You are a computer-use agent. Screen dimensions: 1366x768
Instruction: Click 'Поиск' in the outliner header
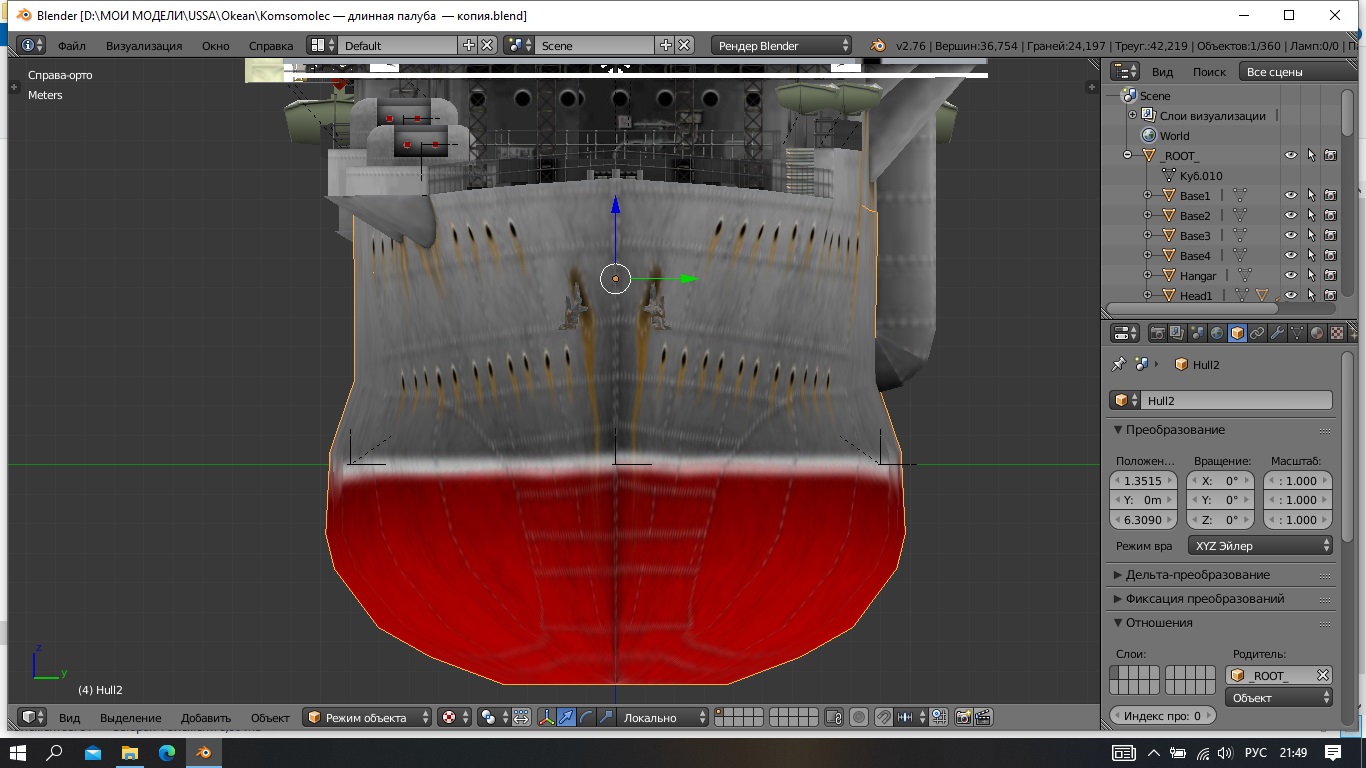click(x=1209, y=72)
